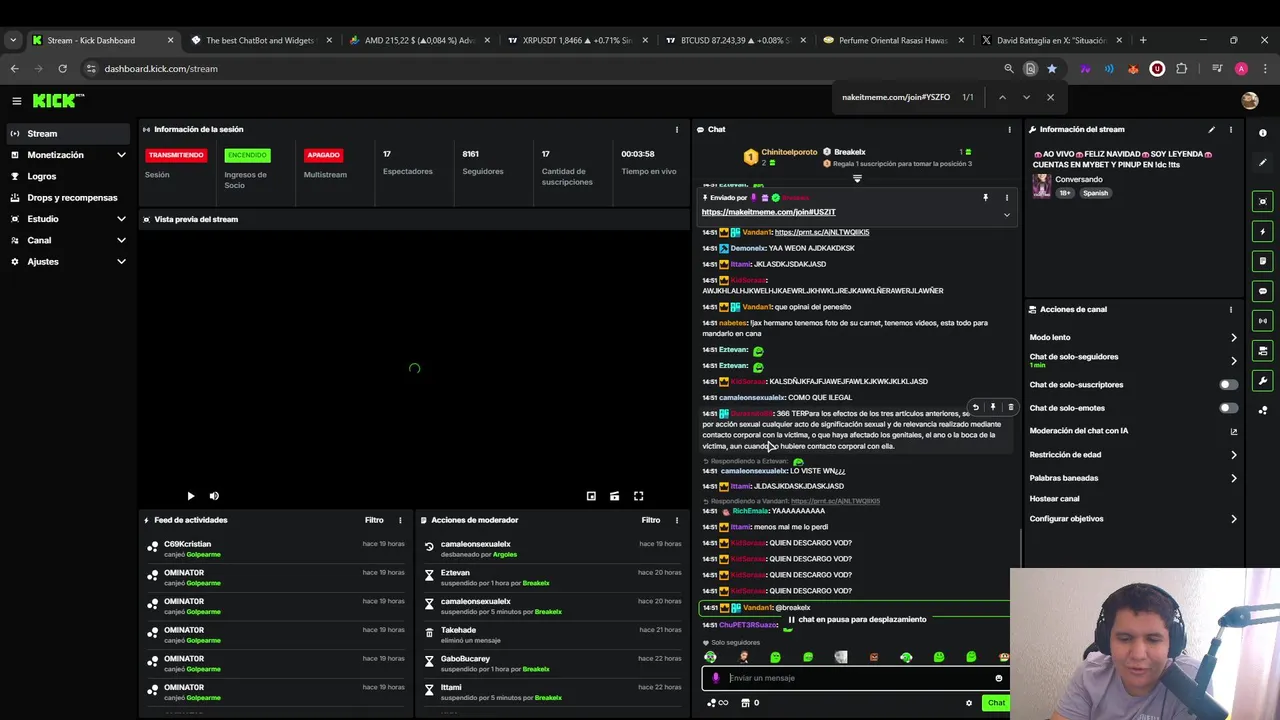
Task: Expand Ajustes menu in sidebar
Action: pos(67,262)
